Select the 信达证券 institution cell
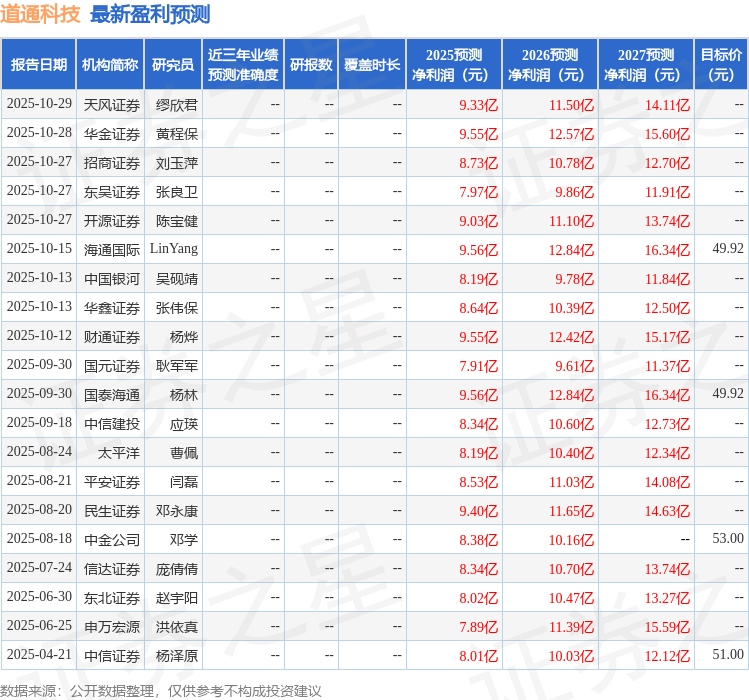The height and width of the screenshot is (700, 749). [x=112, y=569]
